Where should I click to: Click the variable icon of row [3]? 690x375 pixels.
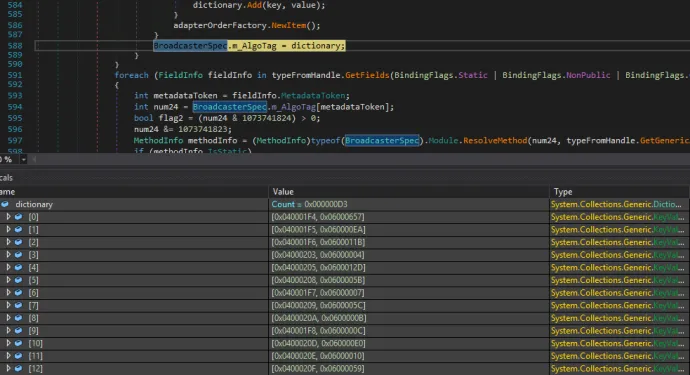click(x=18, y=254)
